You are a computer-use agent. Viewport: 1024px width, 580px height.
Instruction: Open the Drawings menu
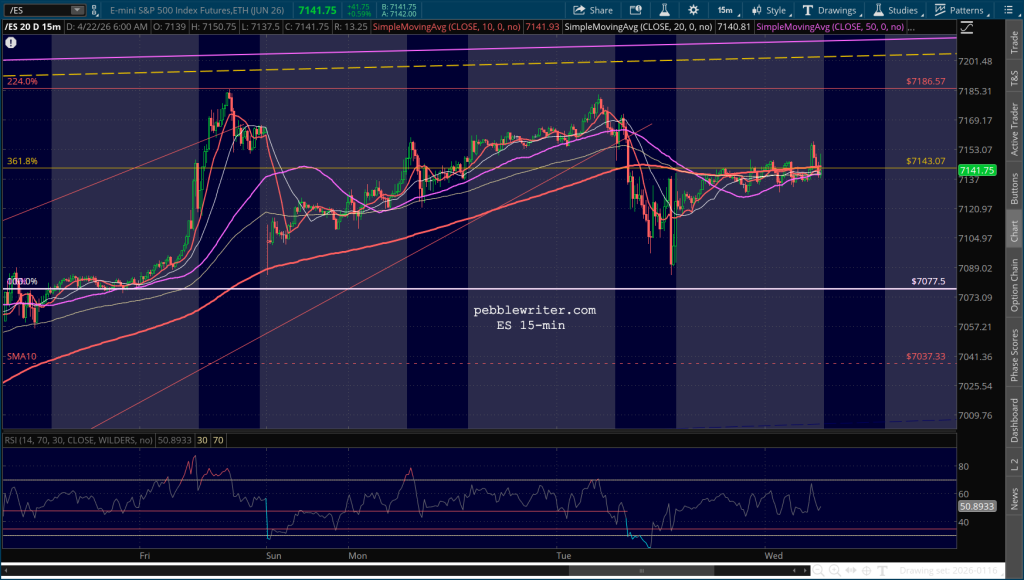click(x=830, y=10)
